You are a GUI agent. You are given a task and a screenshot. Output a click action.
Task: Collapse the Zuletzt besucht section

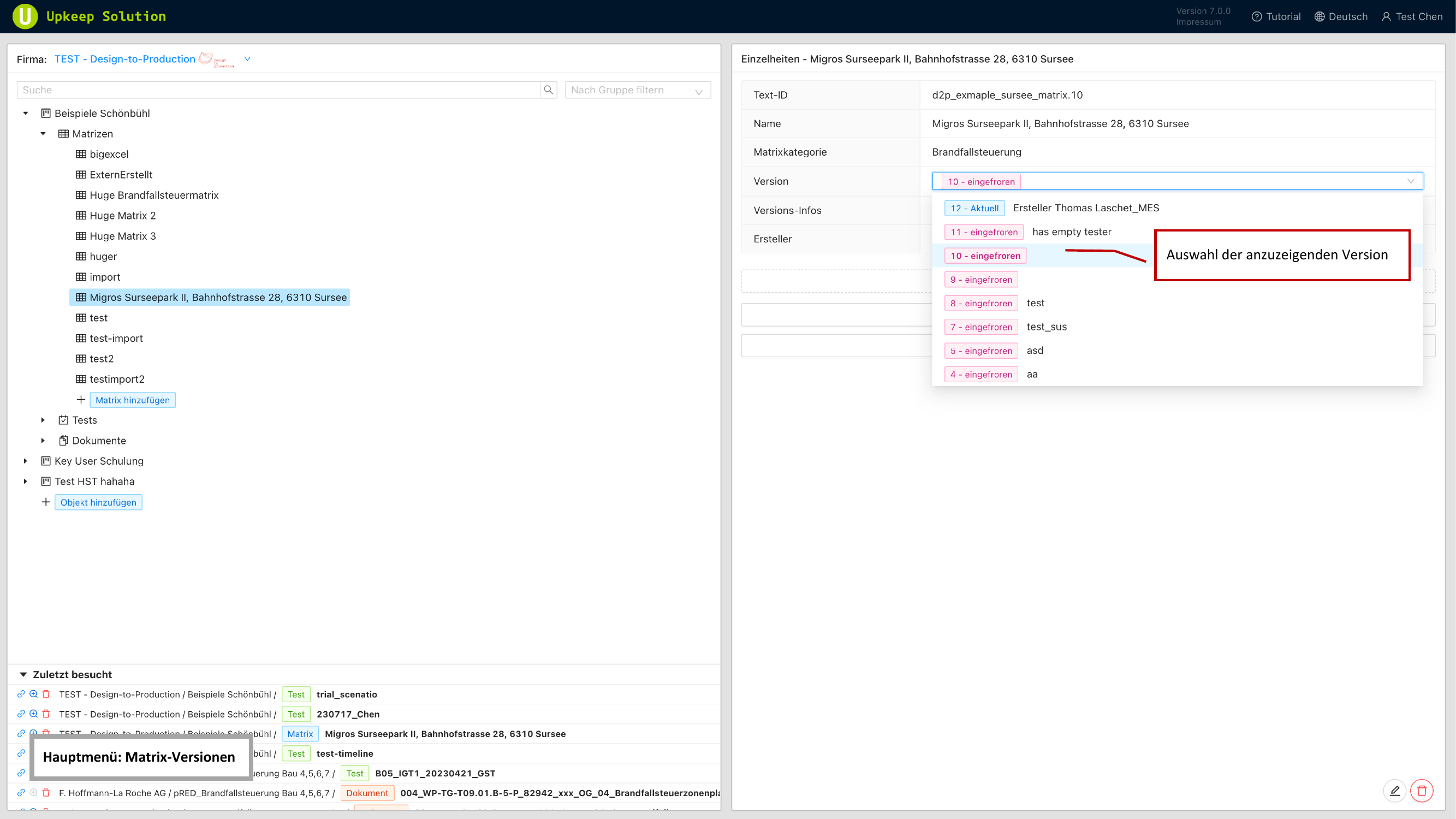coord(23,674)
